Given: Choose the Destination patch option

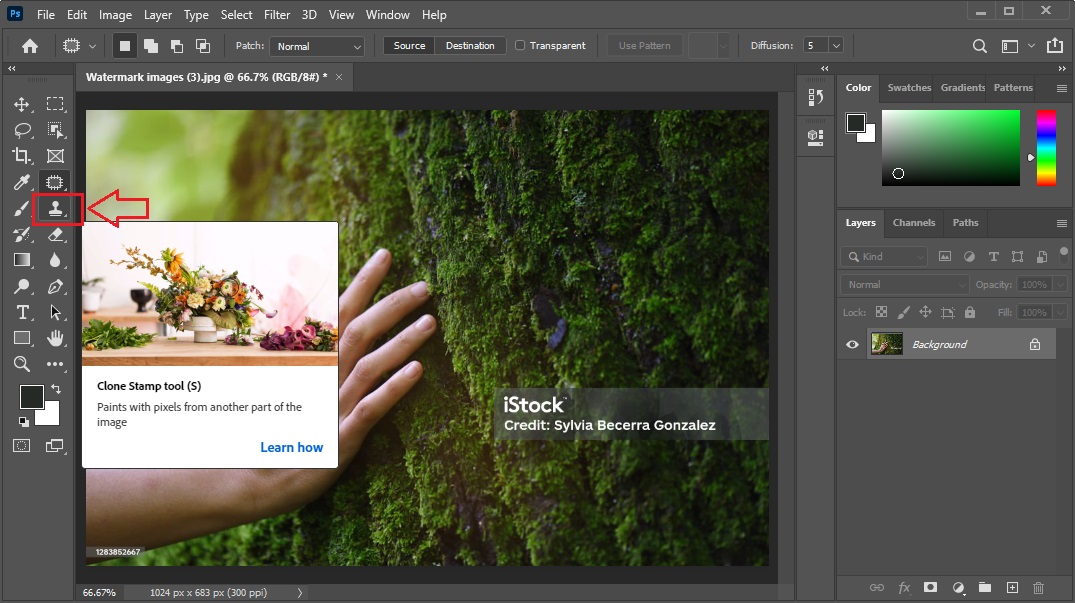Looking at the screenshot, I should (470, 46).
